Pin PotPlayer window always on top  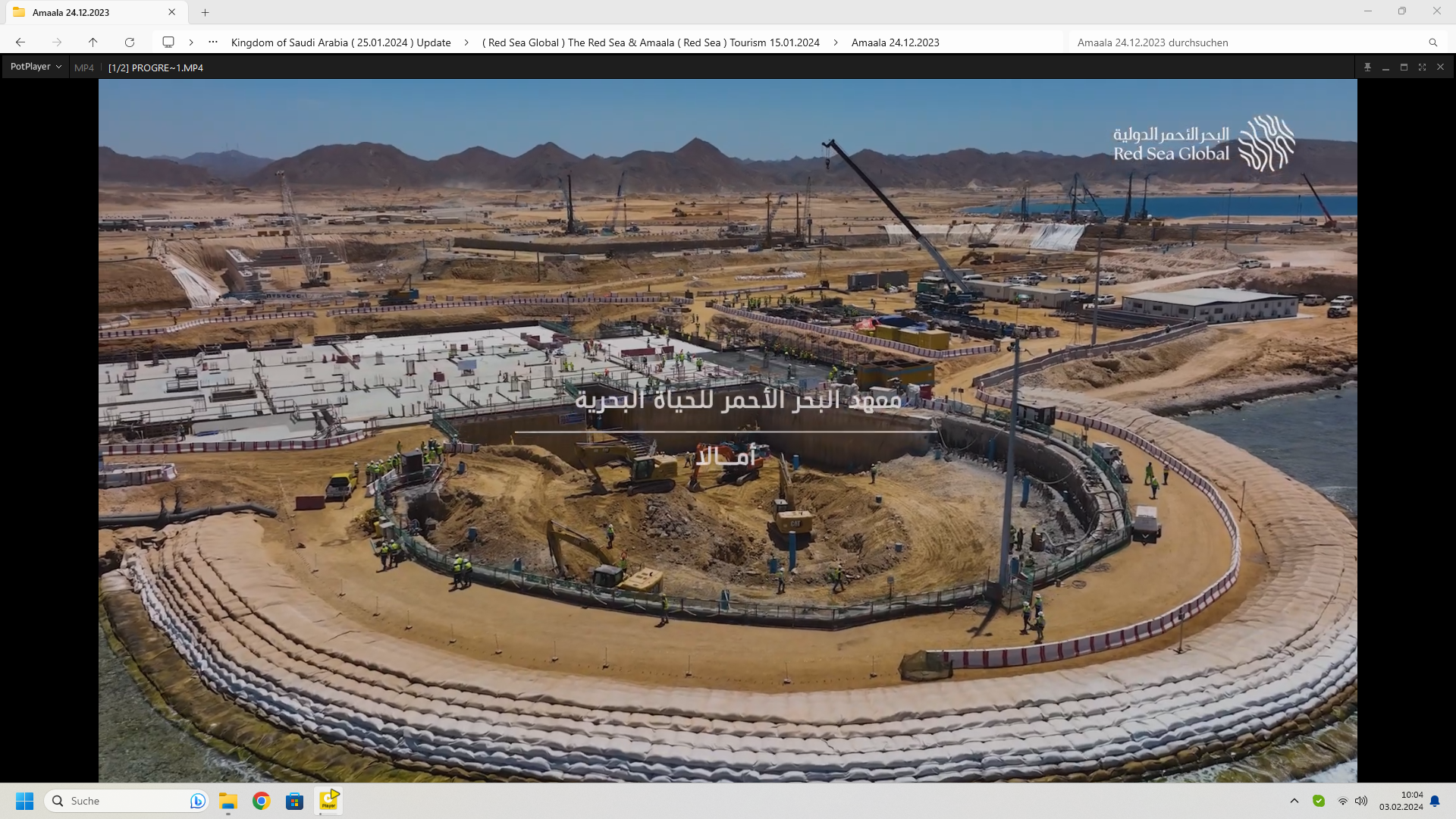(1367, 67)
